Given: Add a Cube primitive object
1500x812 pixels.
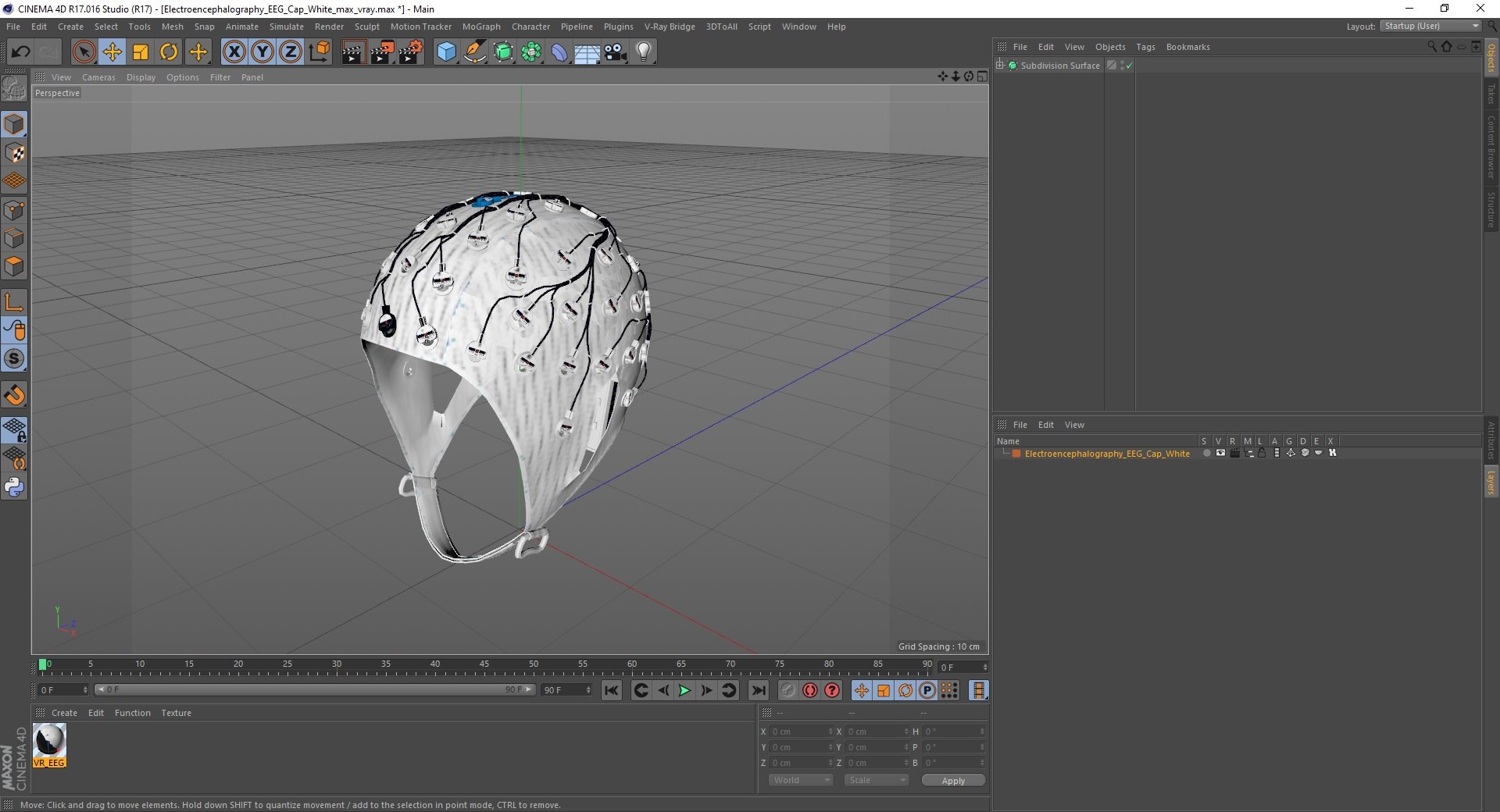Looking at the screenshot, I should pos(446,52).
